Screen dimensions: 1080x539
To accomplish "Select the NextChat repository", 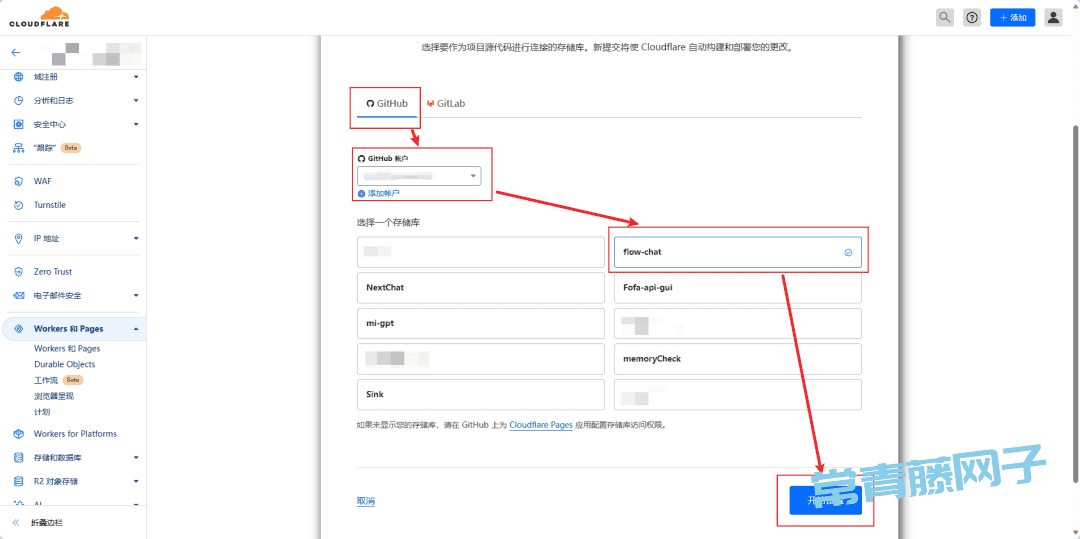I will click(x=481, y=288).
